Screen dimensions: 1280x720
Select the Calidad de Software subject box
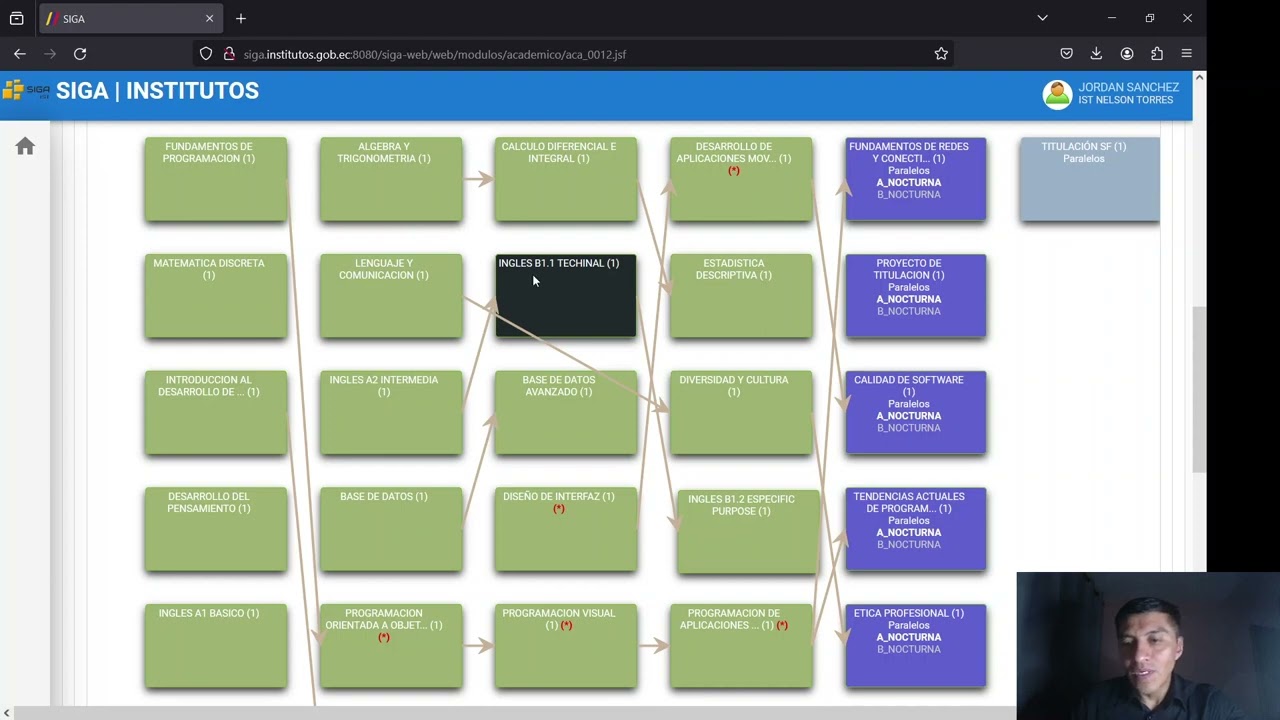coord(916,413)
